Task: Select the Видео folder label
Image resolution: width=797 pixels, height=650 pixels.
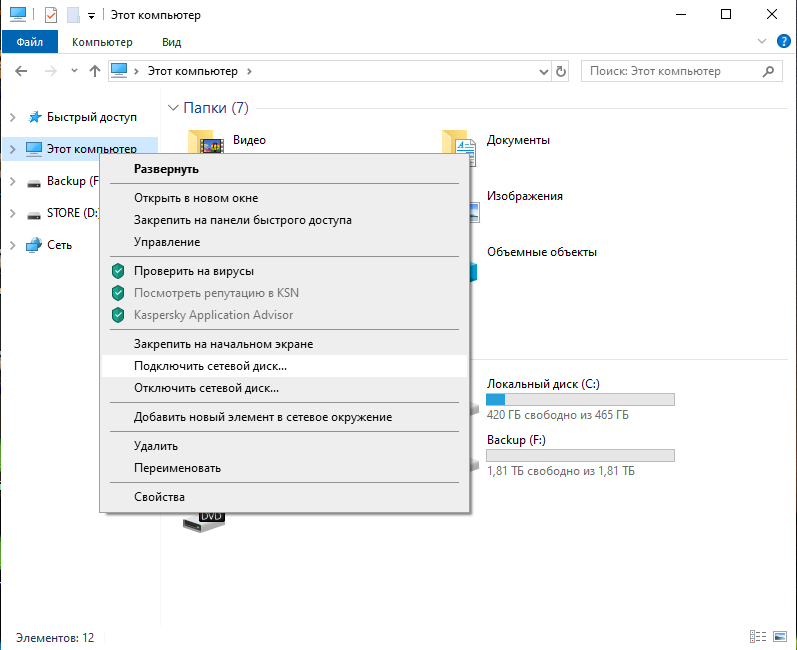Action: point(250,140)
